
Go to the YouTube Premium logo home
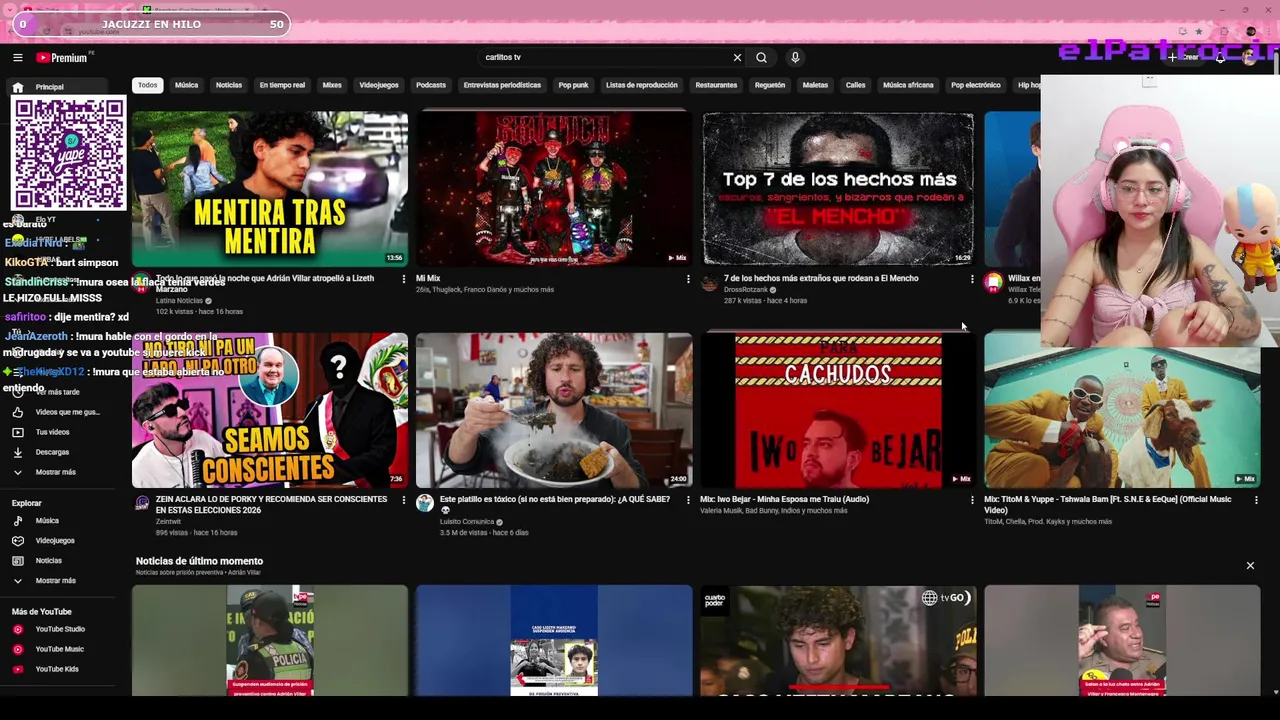point(62,58)
